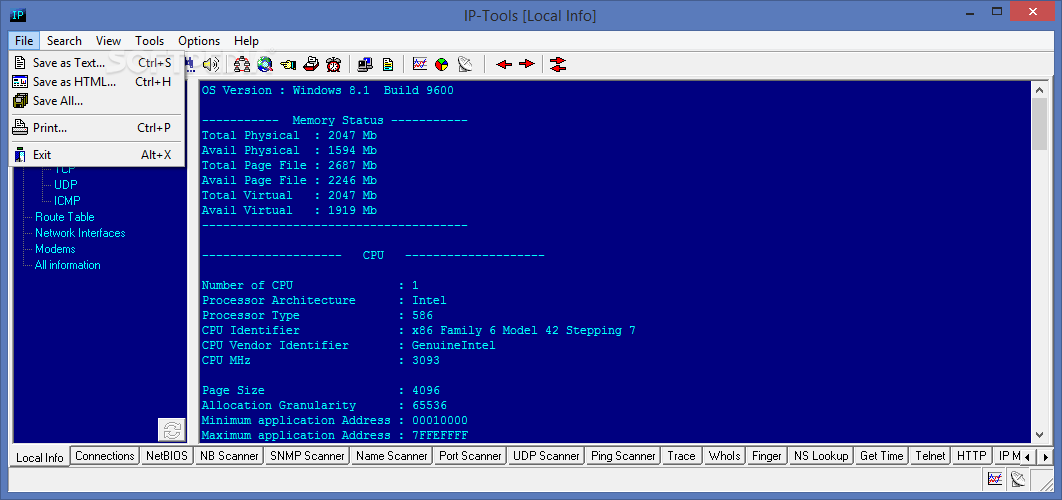The image size is (1062, 500).
Task: Click the two computers toolbar icon
Action: point(365,64)
